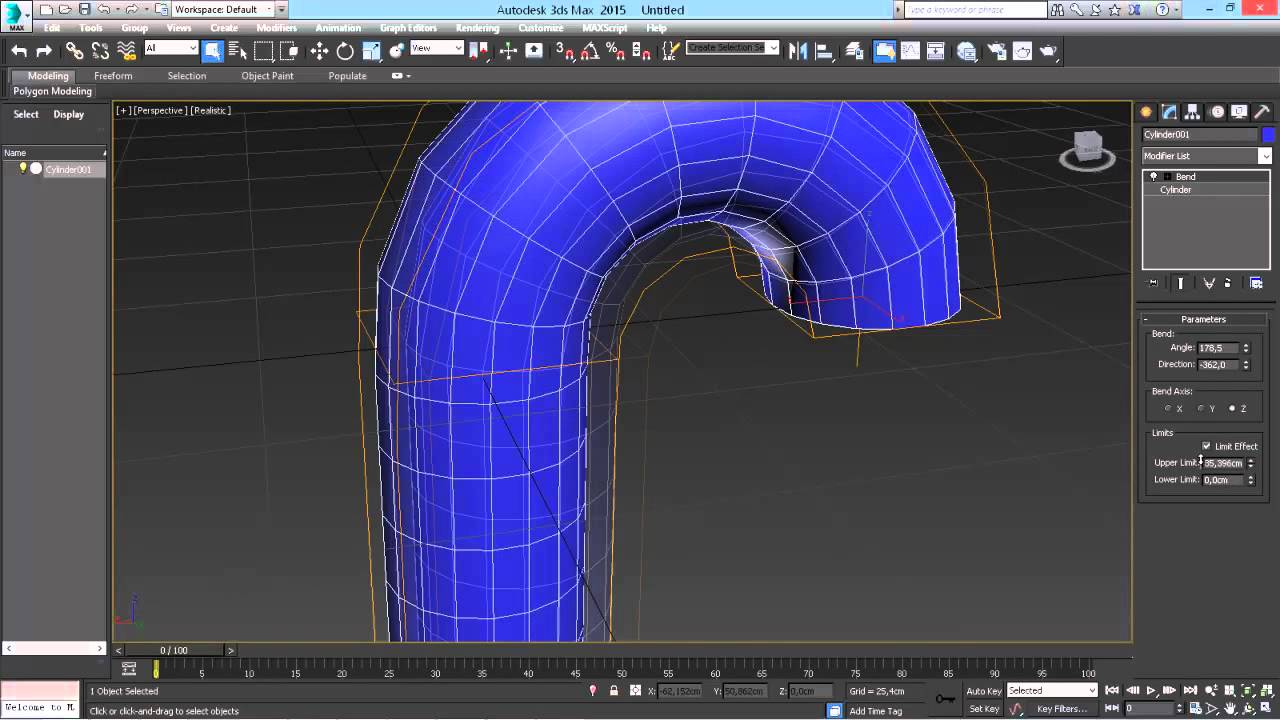Viewport: 1280px width, 720px height.
Task: Activate the Select and Scale tool
Action: pyautogui.click(x=371, y=51)
